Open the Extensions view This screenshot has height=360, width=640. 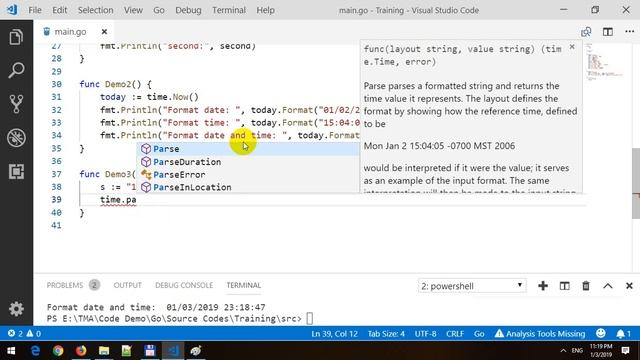click(x=16, y=171)
